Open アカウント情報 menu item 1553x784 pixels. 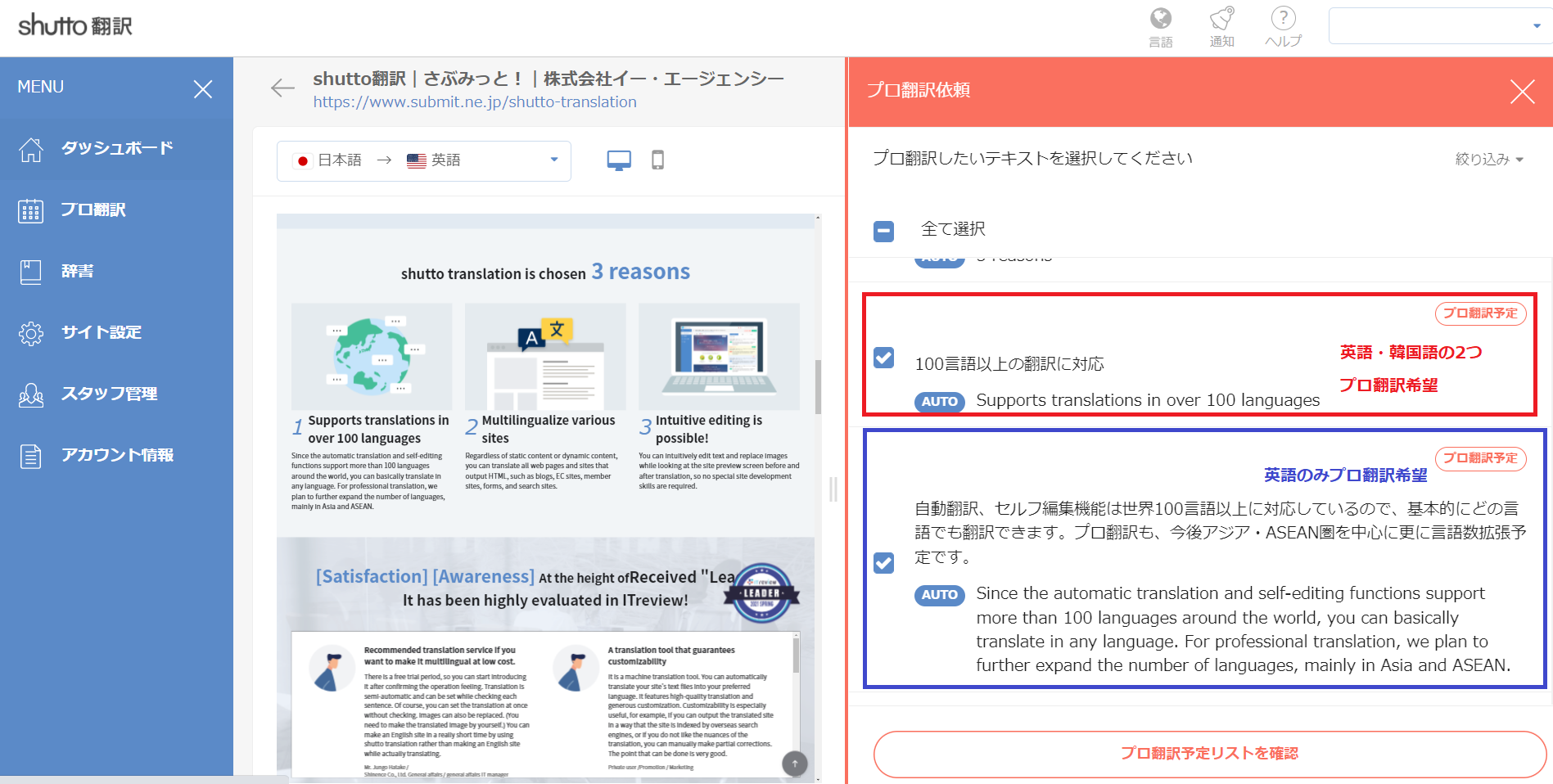116,456
